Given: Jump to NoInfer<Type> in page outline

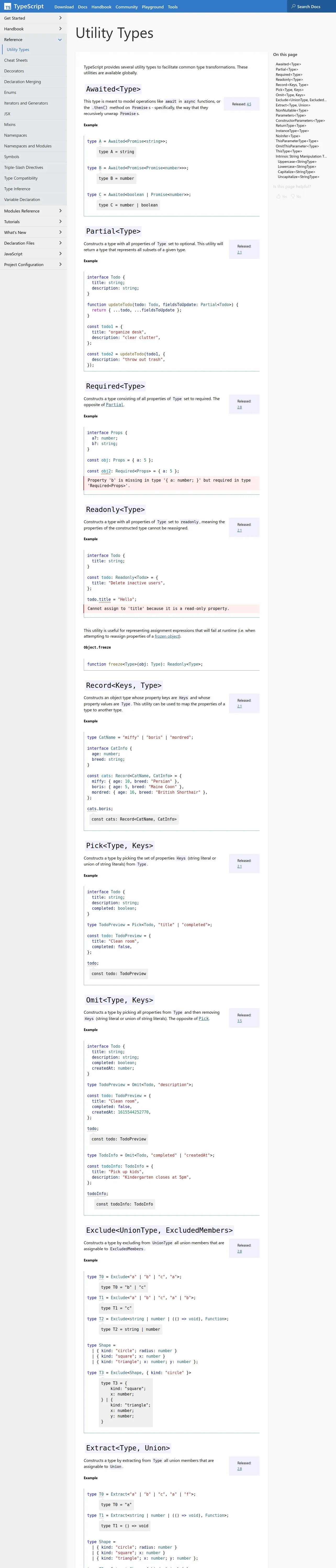Looking at the screenshot, I should coord(288,136).
